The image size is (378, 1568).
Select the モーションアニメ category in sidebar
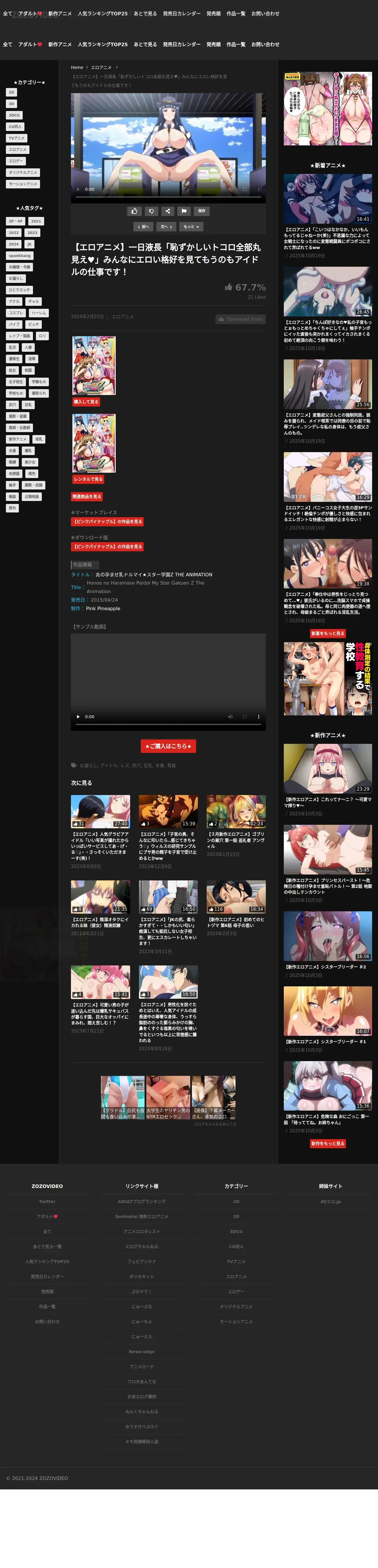(x=23, y=184)
